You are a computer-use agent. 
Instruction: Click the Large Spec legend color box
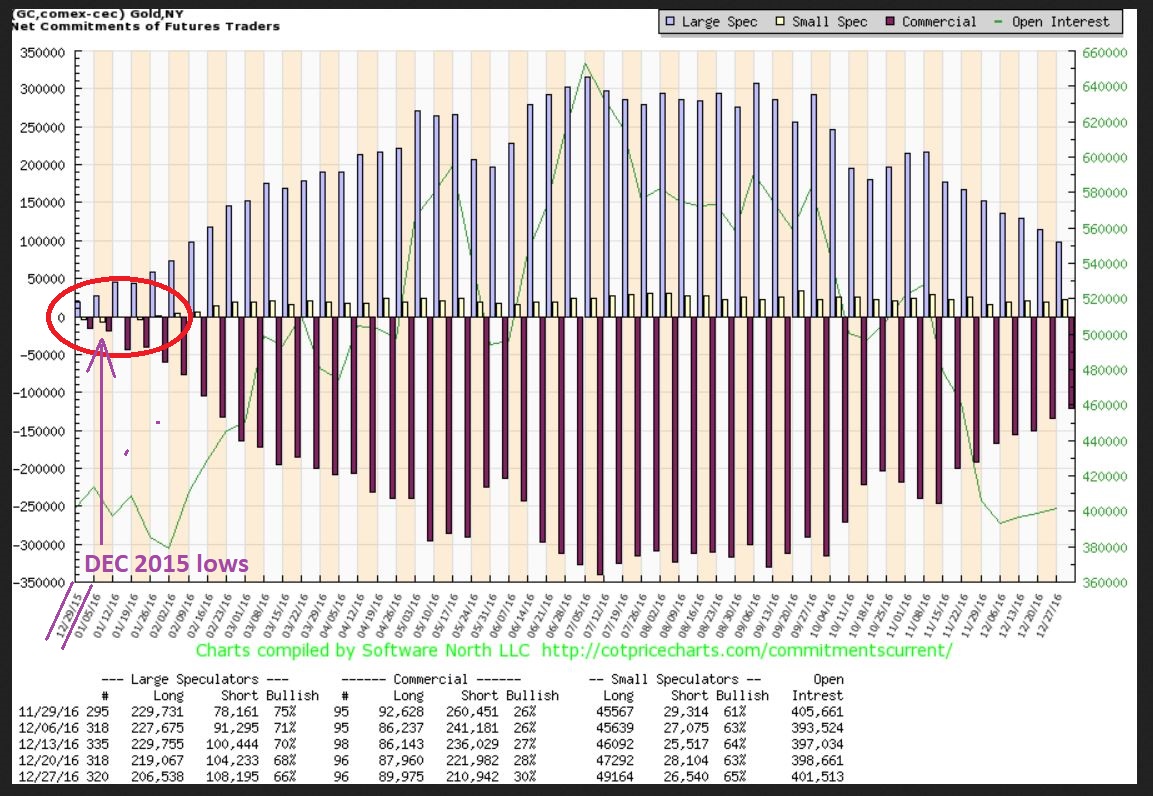tap(671, 21)
